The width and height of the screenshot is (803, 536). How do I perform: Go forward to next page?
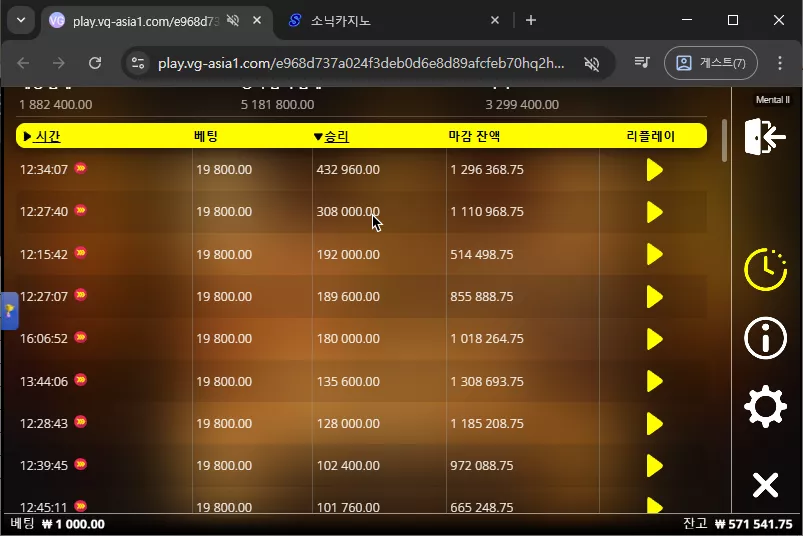pos(59,63)
